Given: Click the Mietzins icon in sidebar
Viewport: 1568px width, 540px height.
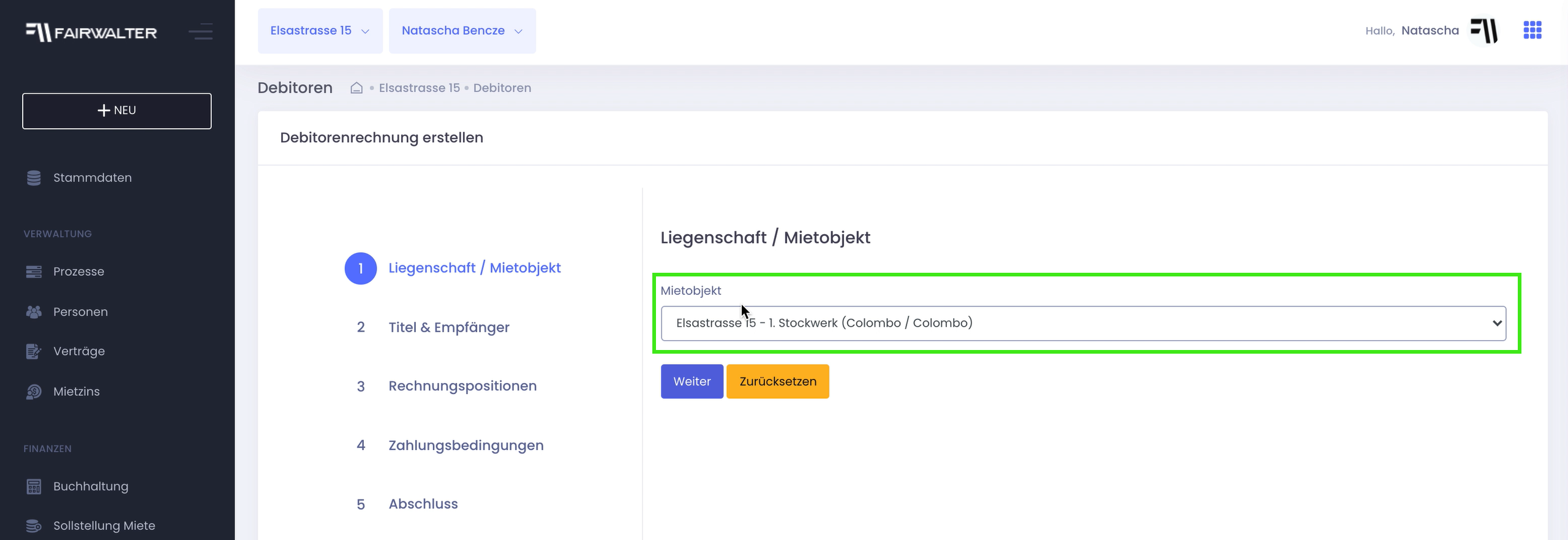Looking at the screenshot, I should [34, 392].
